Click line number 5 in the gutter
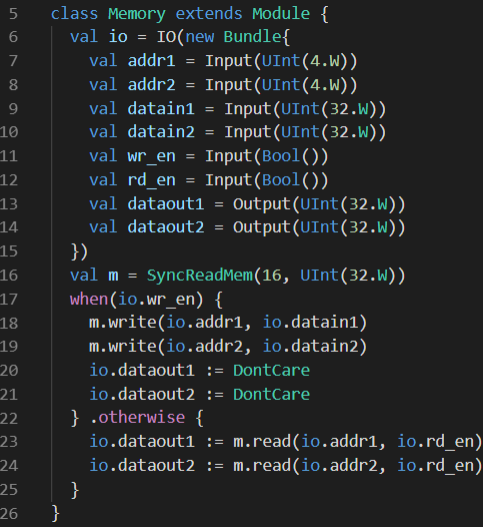The image size is (483, 527). coord(13,14)
